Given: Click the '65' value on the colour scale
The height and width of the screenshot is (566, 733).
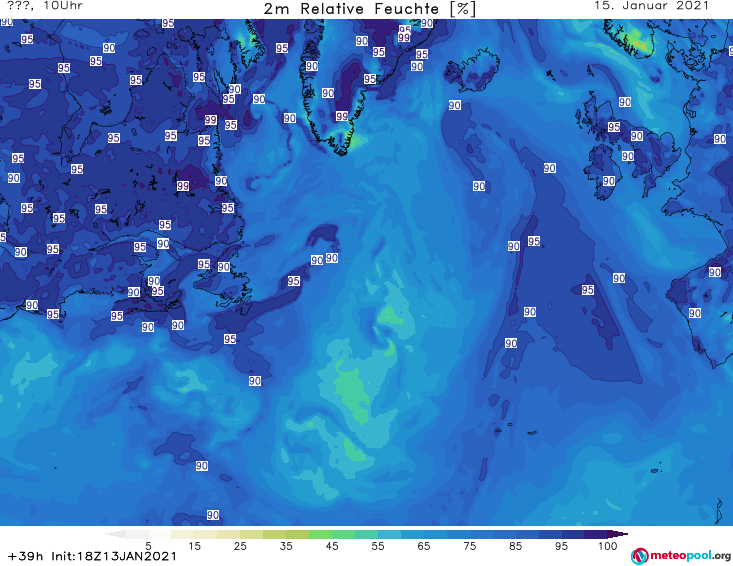Looking at the screenshot, I should pos(424,545).
